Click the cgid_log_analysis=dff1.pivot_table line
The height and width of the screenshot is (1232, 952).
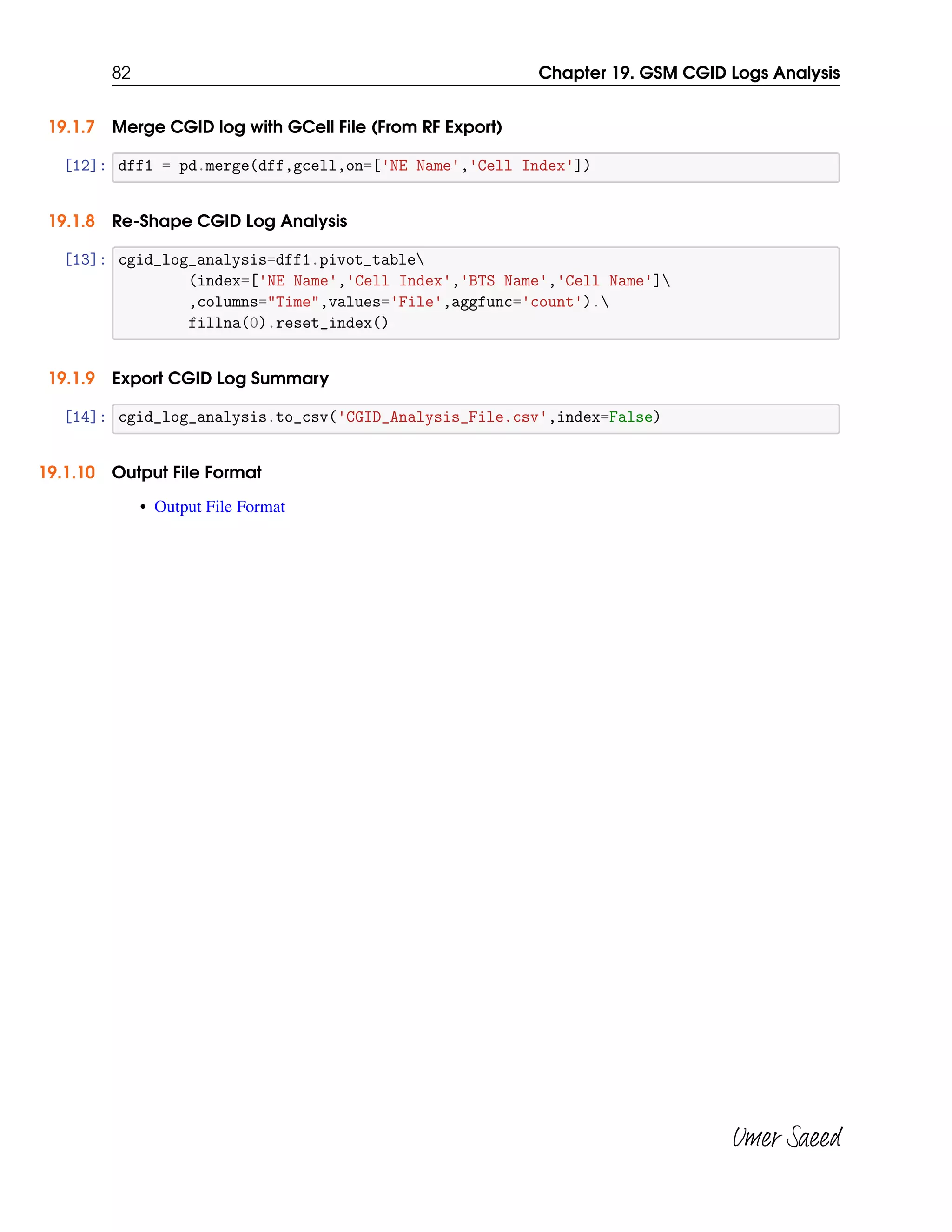click(x=271, y=260)
